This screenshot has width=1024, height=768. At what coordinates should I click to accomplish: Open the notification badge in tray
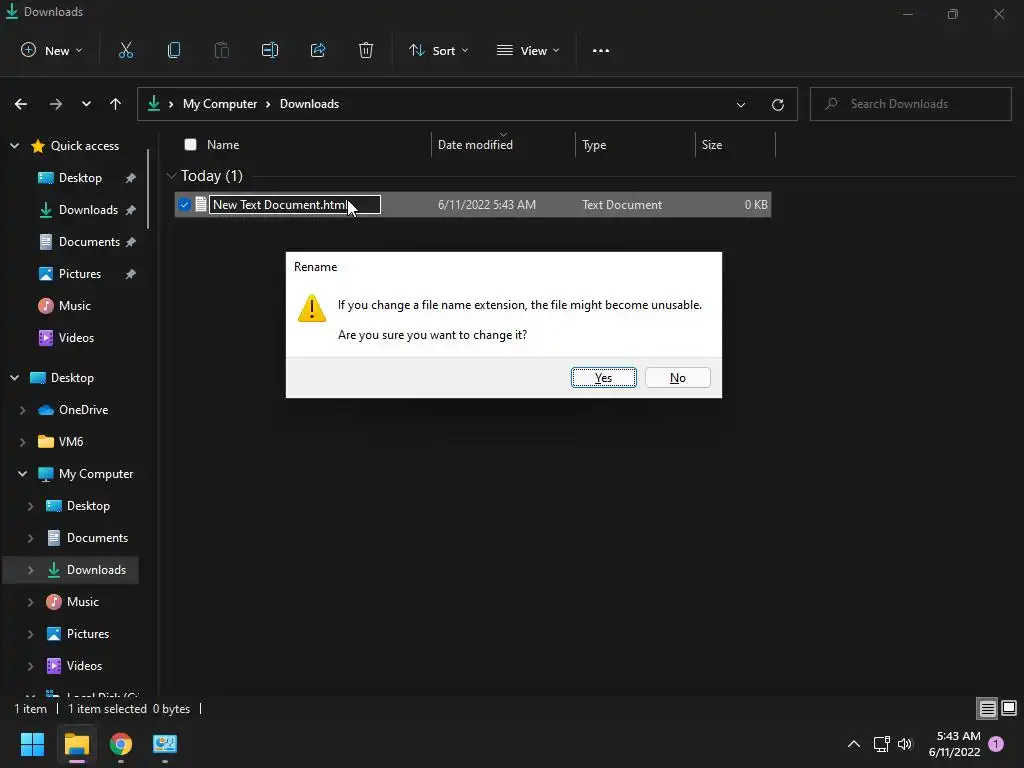tap(996, 744)
